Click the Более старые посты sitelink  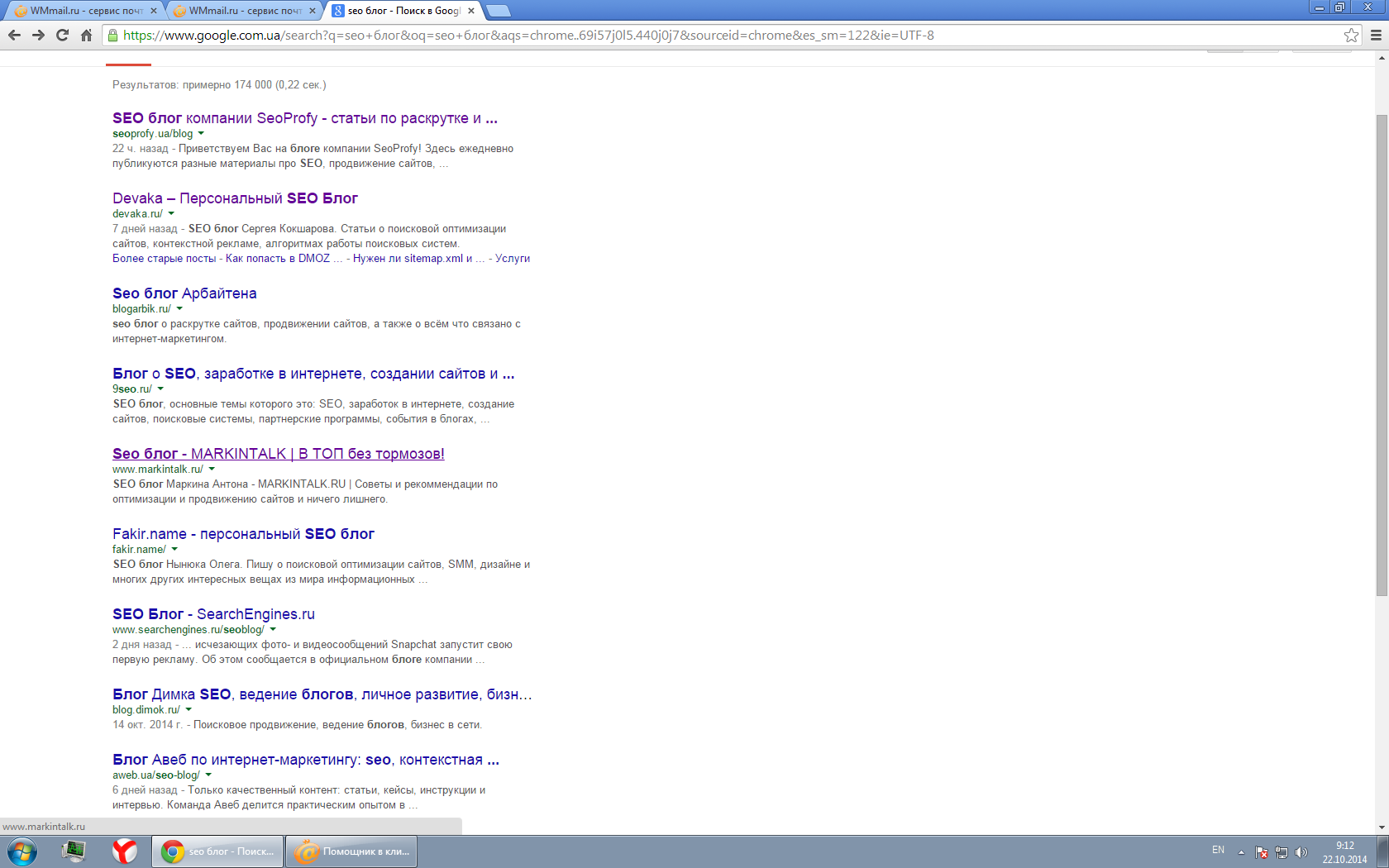click(164, 259)
